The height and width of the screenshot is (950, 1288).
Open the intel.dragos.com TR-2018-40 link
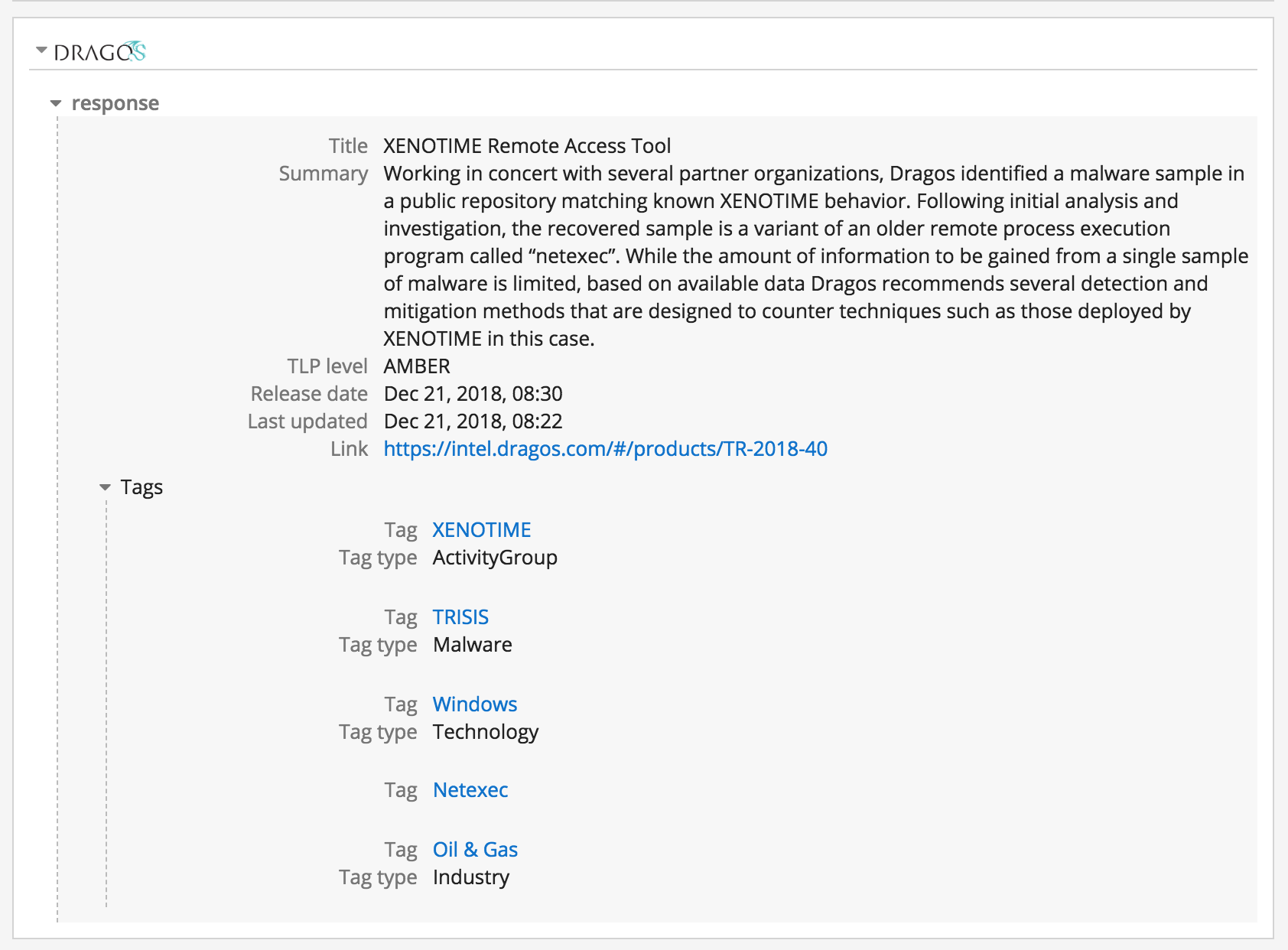605,449
